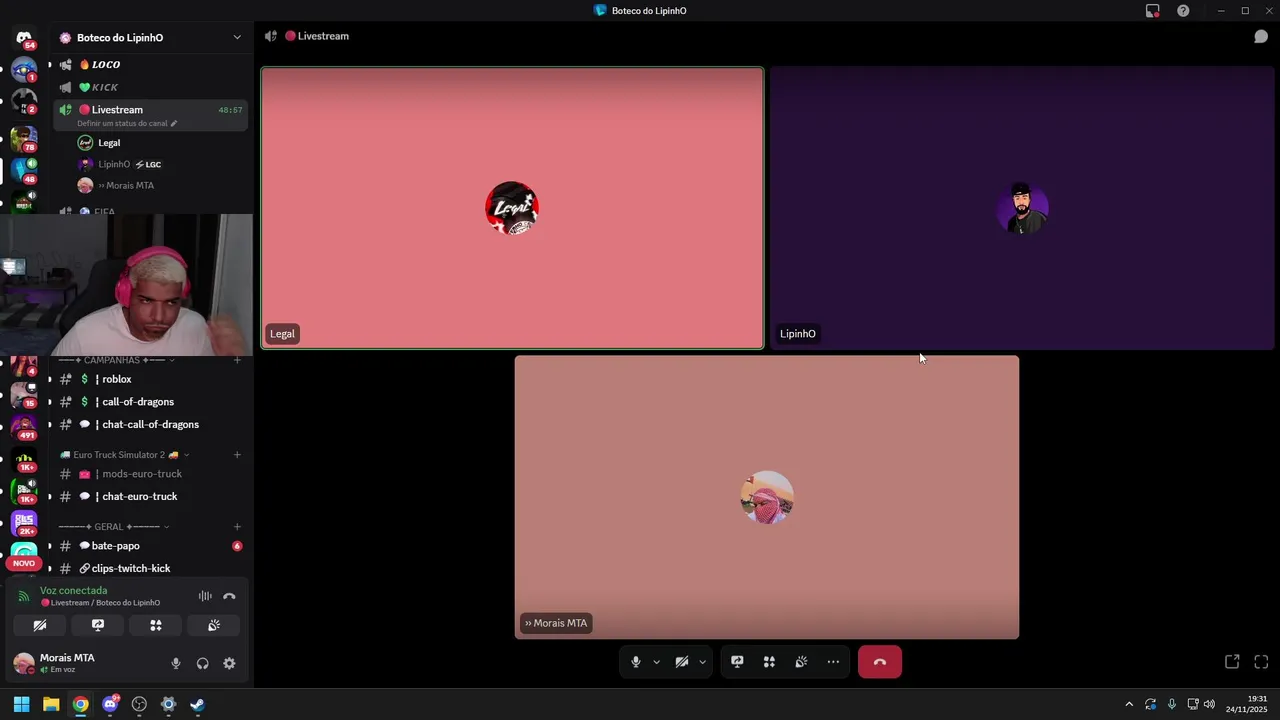
Task: Open the soundboard in the call bar
Action: pyautogui.click(x=801, y=662)
